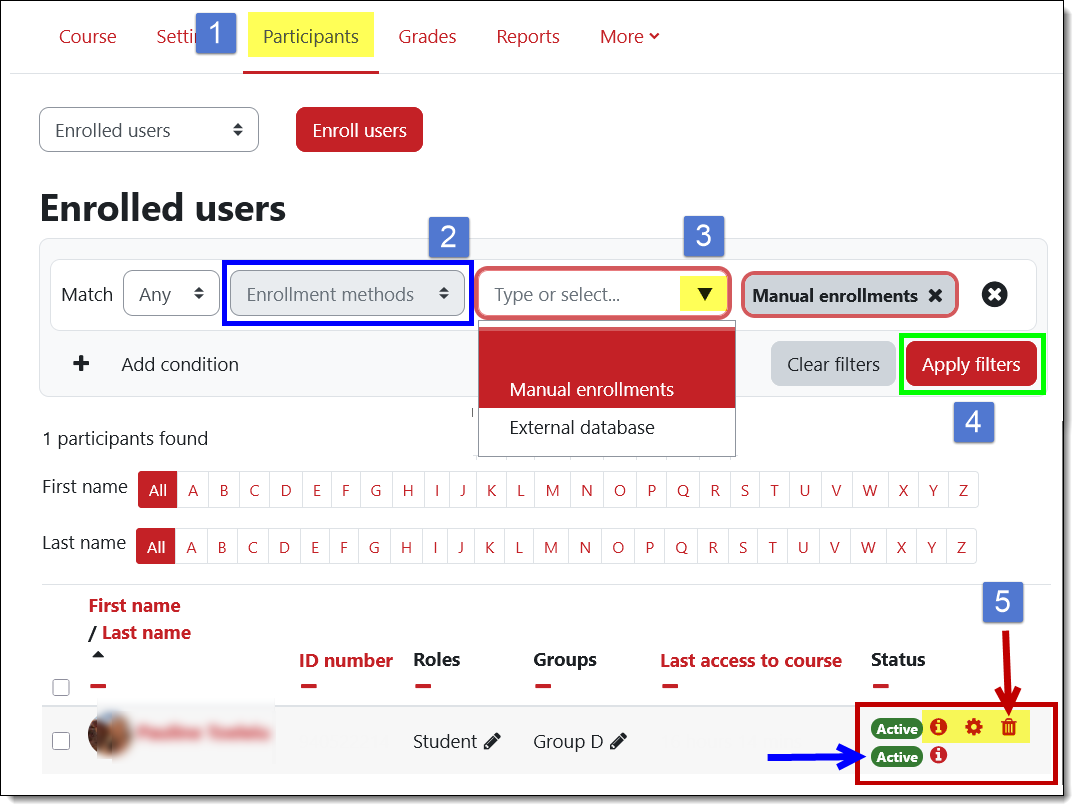Open the Enrolled users dropdown
1073x805 pixels.
pyautogui.click(x=148, y=129)
